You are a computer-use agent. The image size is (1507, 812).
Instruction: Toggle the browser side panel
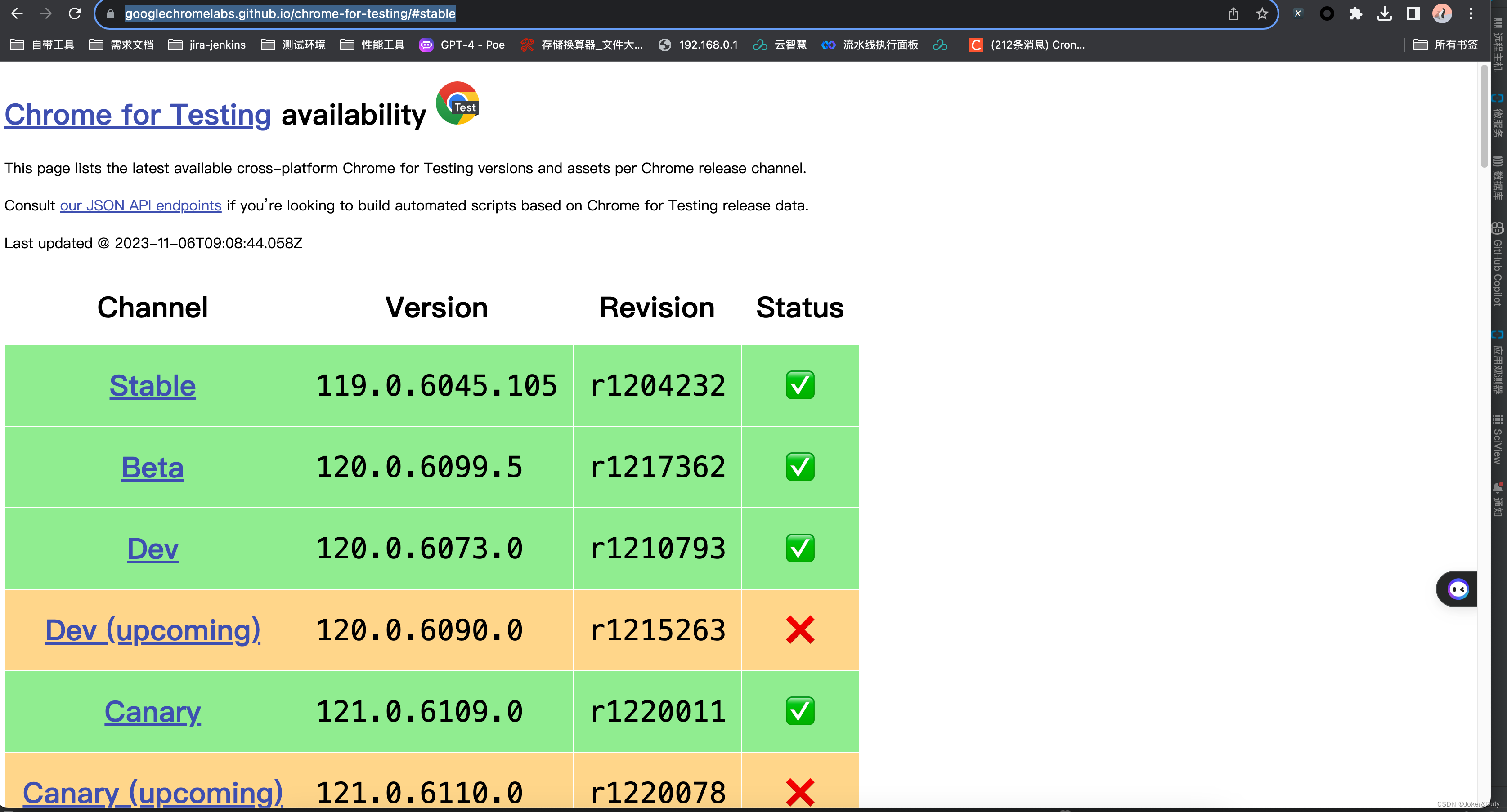tap(1413, 13)
